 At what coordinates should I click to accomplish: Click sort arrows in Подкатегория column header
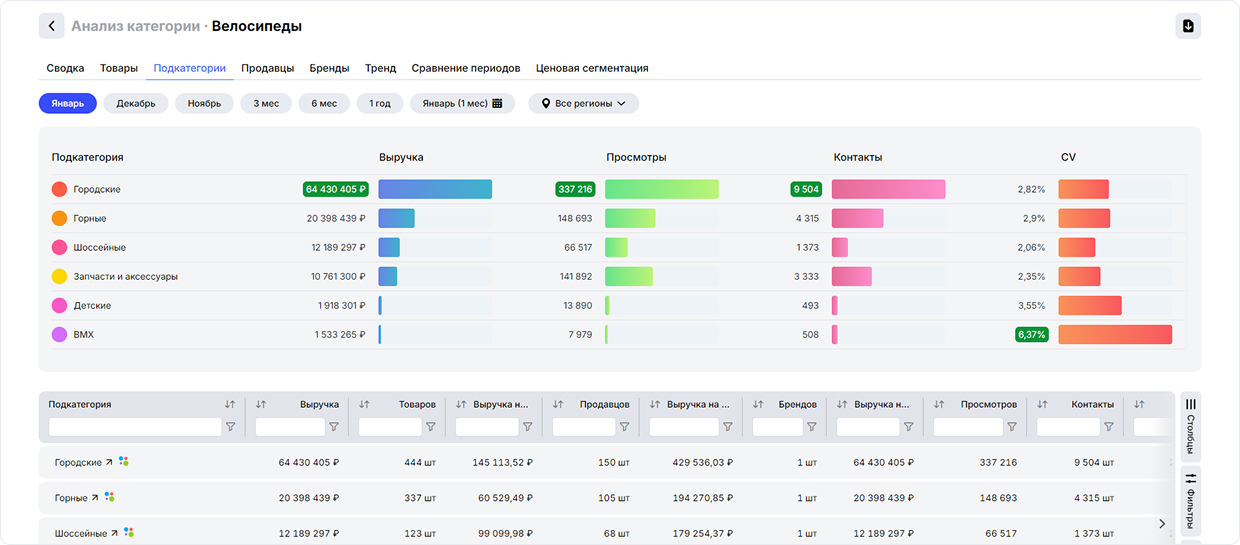230,405
